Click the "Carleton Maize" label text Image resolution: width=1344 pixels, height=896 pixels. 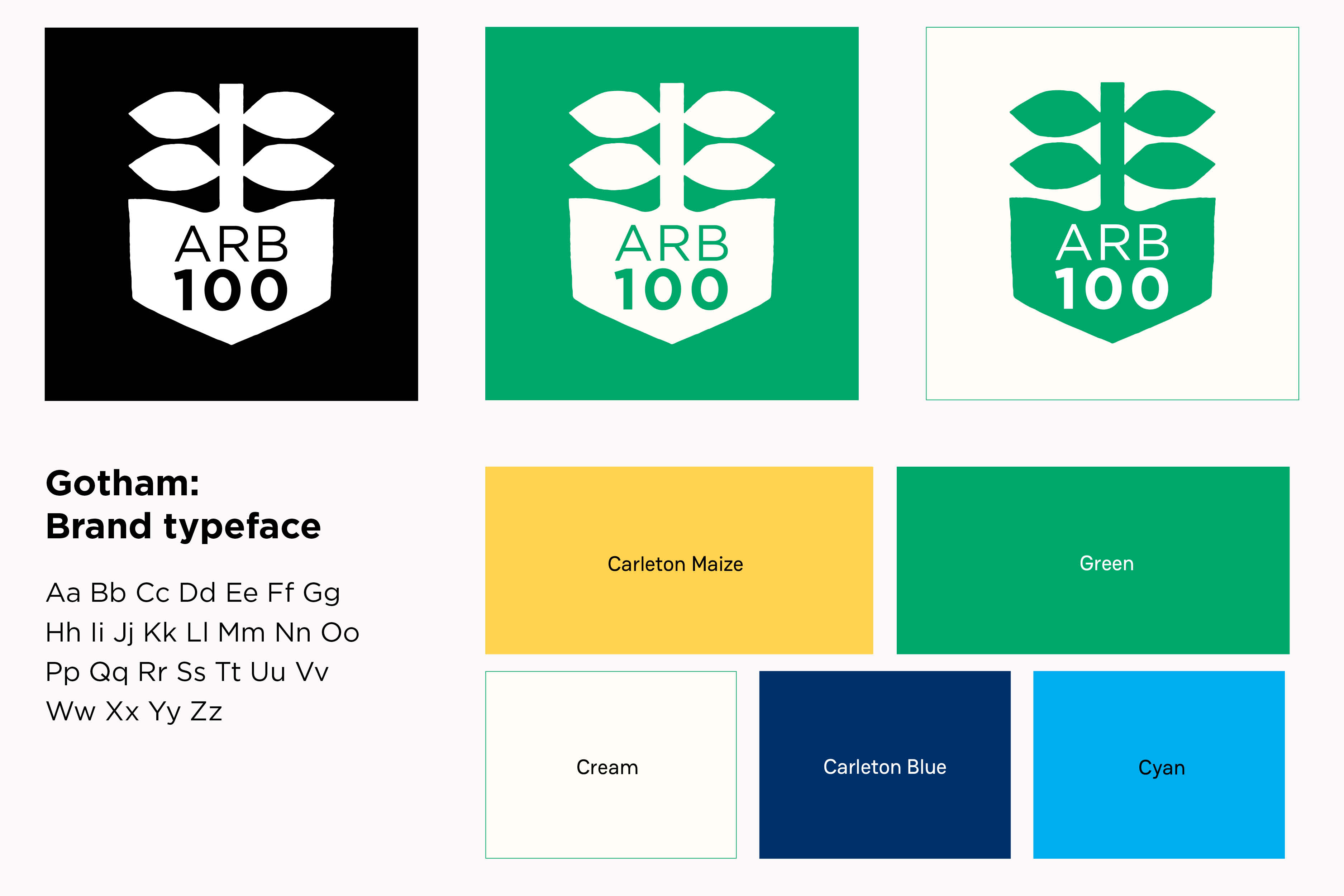676,564
